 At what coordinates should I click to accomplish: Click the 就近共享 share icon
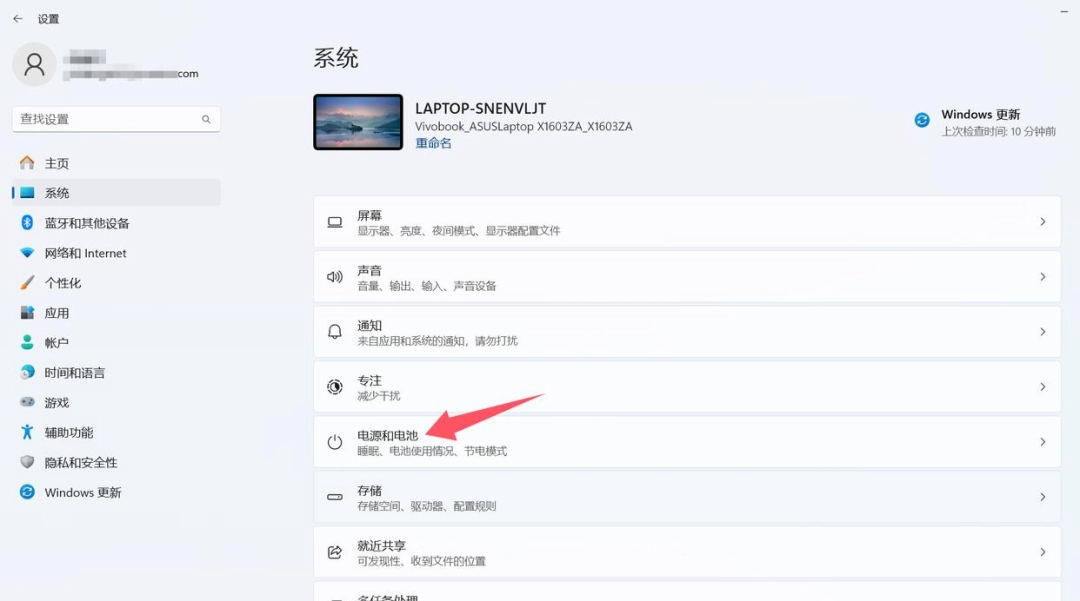click(335, 552)
